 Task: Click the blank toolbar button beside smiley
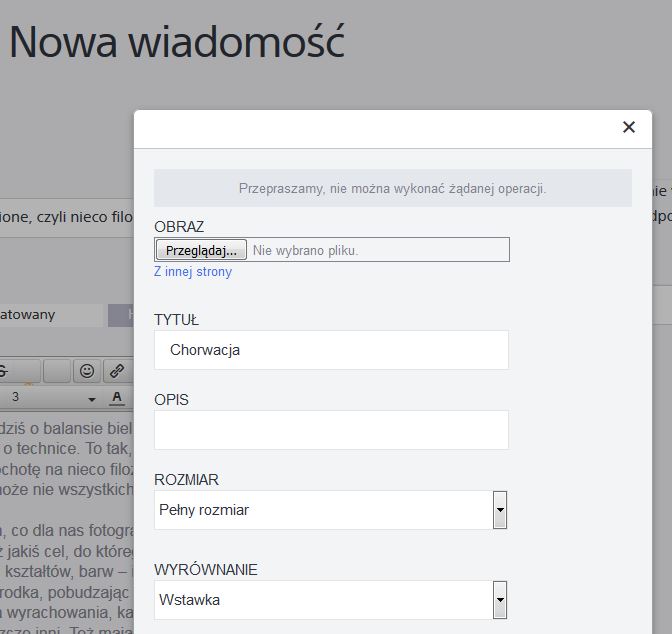point(57,371)
